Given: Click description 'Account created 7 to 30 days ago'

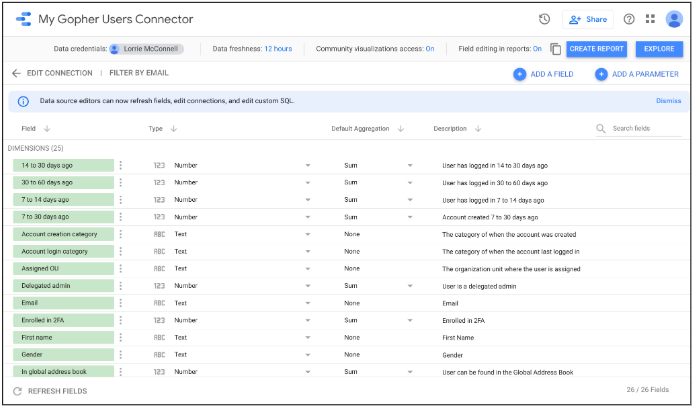Looking at the screenshot, I should [490, 217].
